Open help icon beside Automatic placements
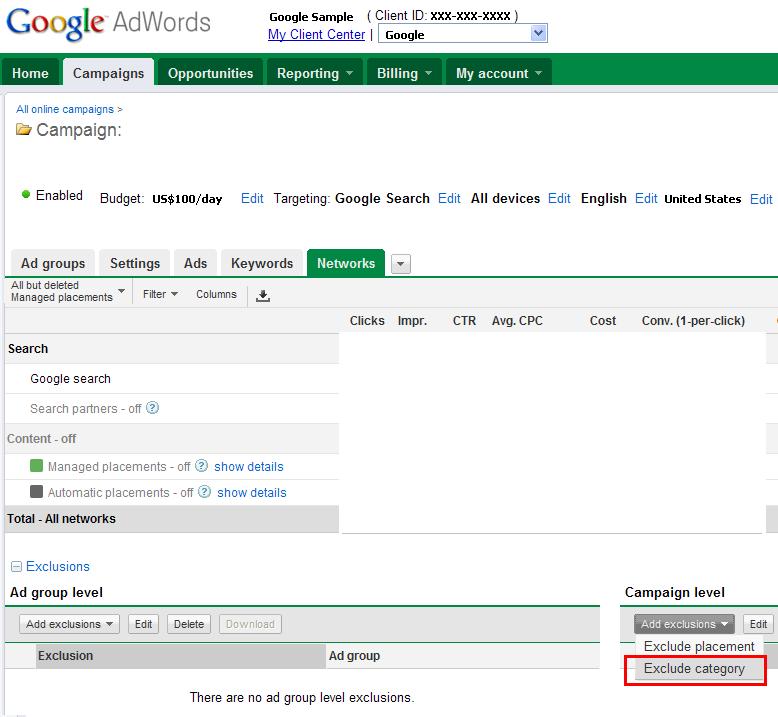The image size is (778, 717). point(204,492)
